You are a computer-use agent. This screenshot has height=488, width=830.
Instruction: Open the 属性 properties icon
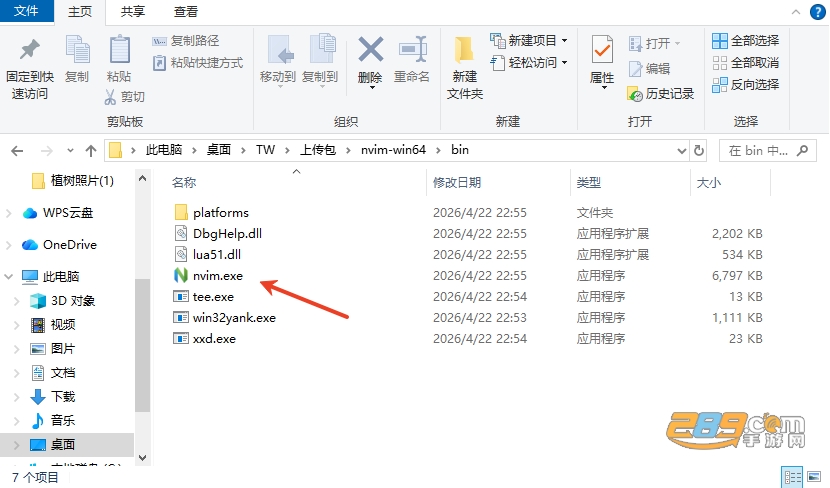tap(602, 50)
